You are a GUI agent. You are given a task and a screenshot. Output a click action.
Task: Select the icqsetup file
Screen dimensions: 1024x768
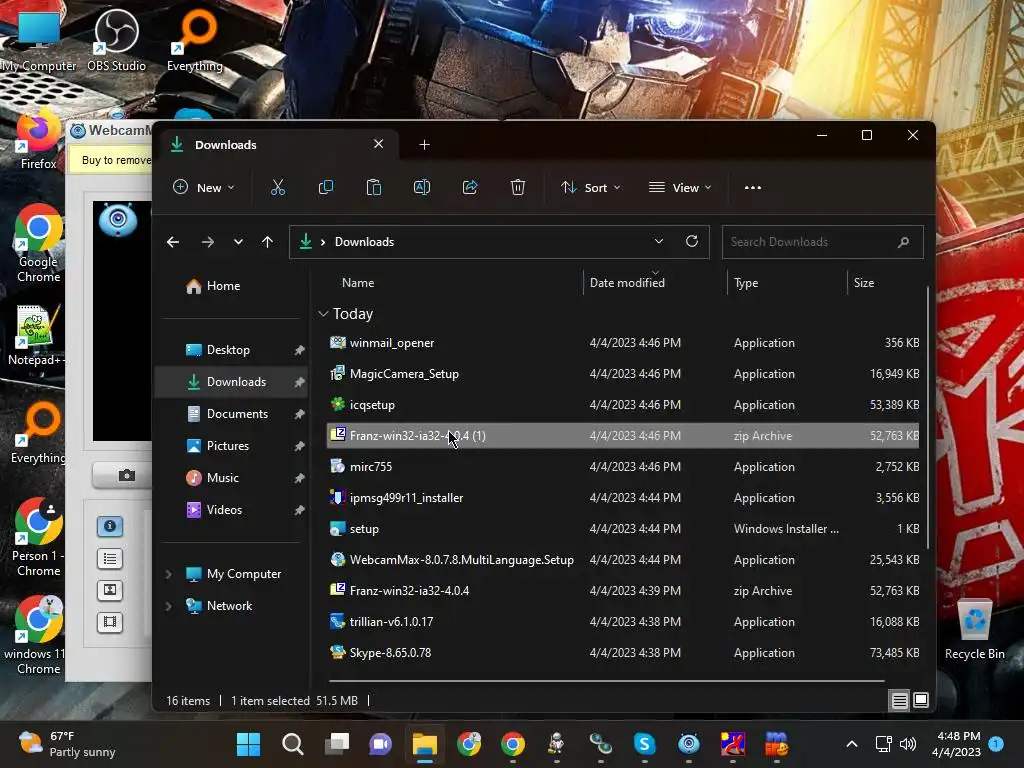pos(623,405)
